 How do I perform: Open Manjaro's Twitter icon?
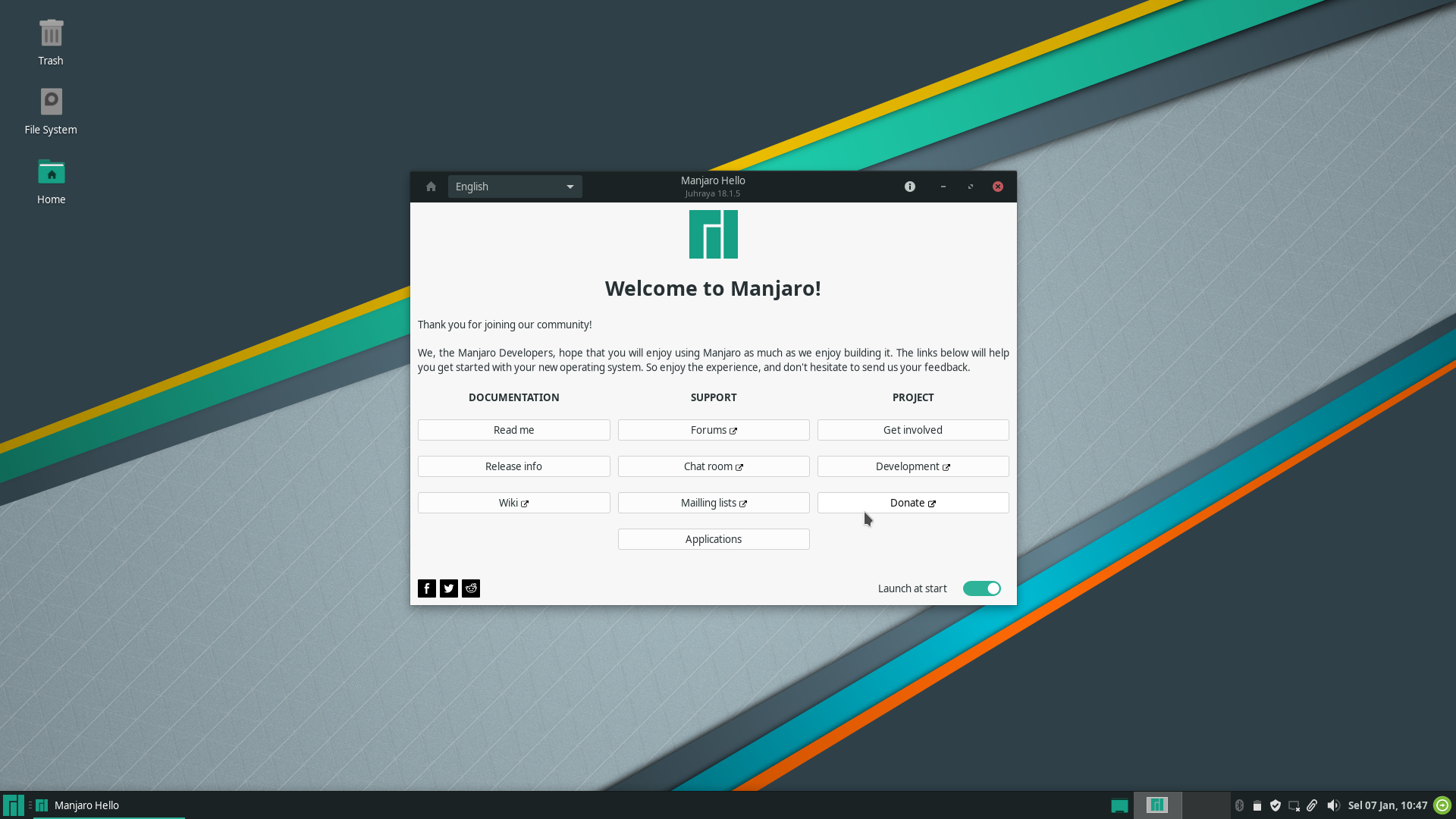coord(449,588)
